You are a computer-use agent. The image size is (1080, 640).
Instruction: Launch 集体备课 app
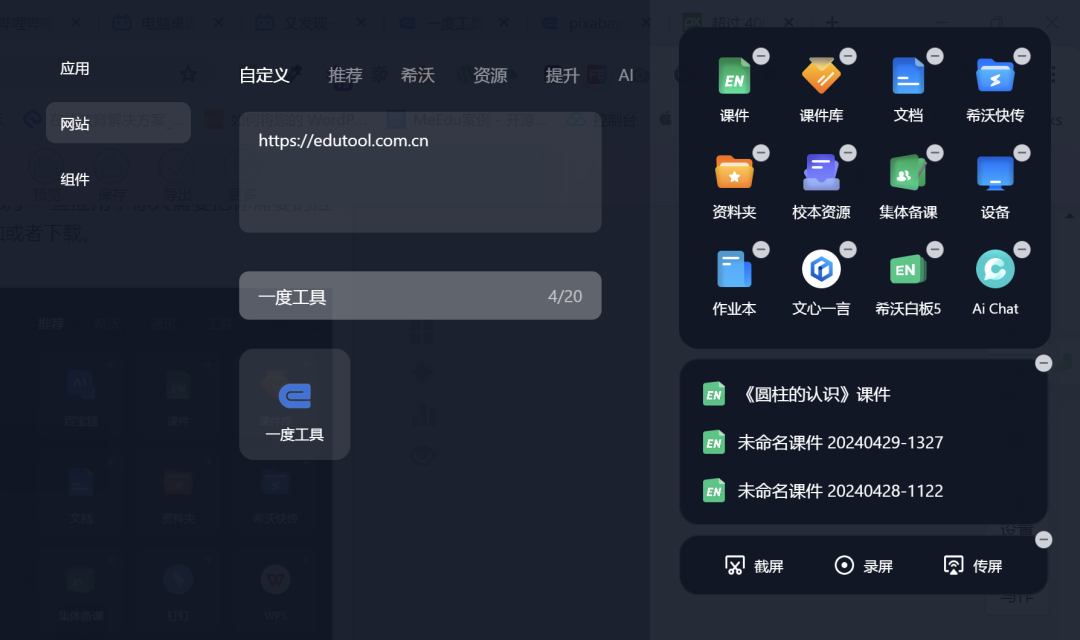(x=908, y=172)
